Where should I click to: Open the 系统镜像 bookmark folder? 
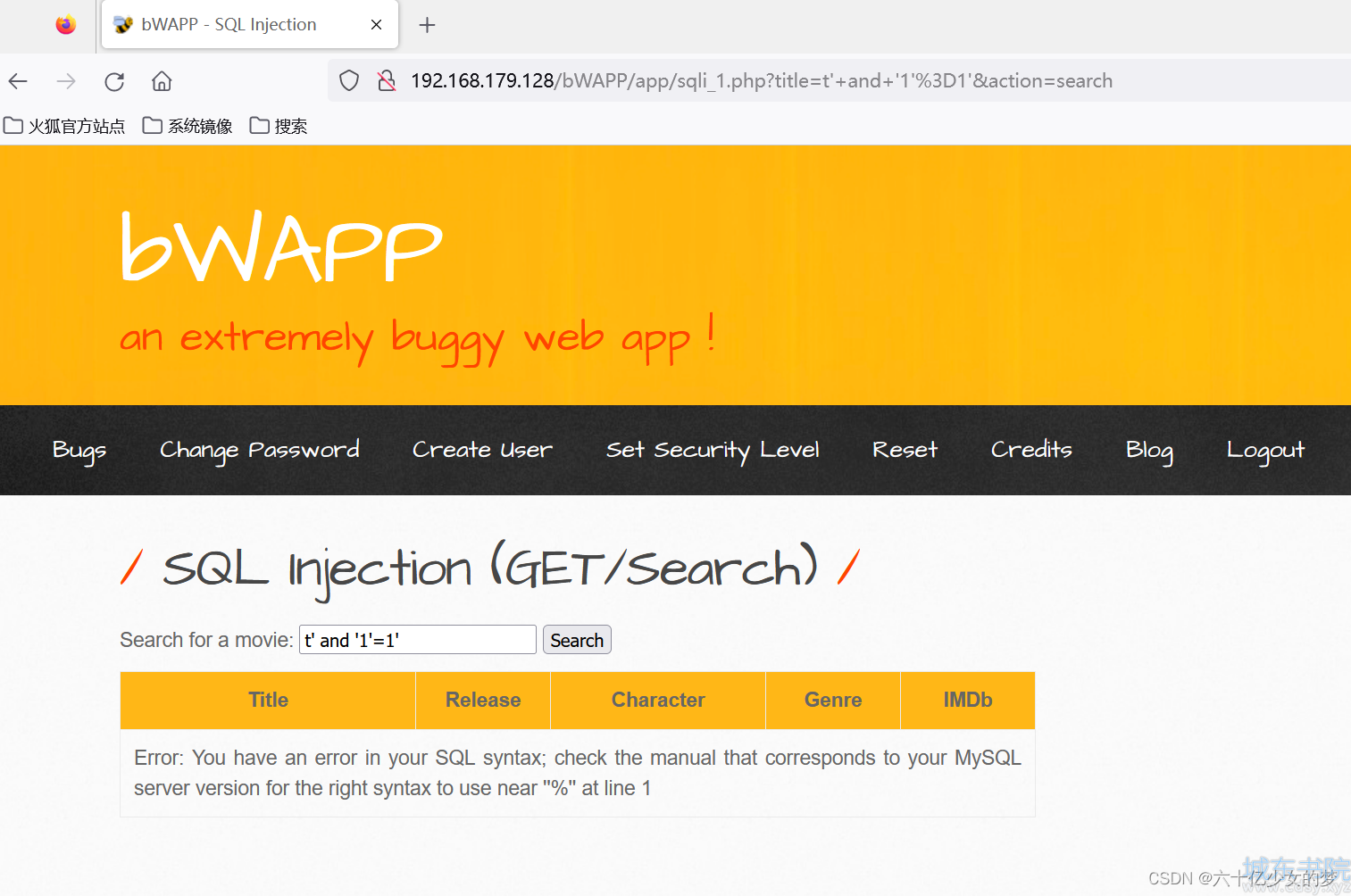click(188, 126)
